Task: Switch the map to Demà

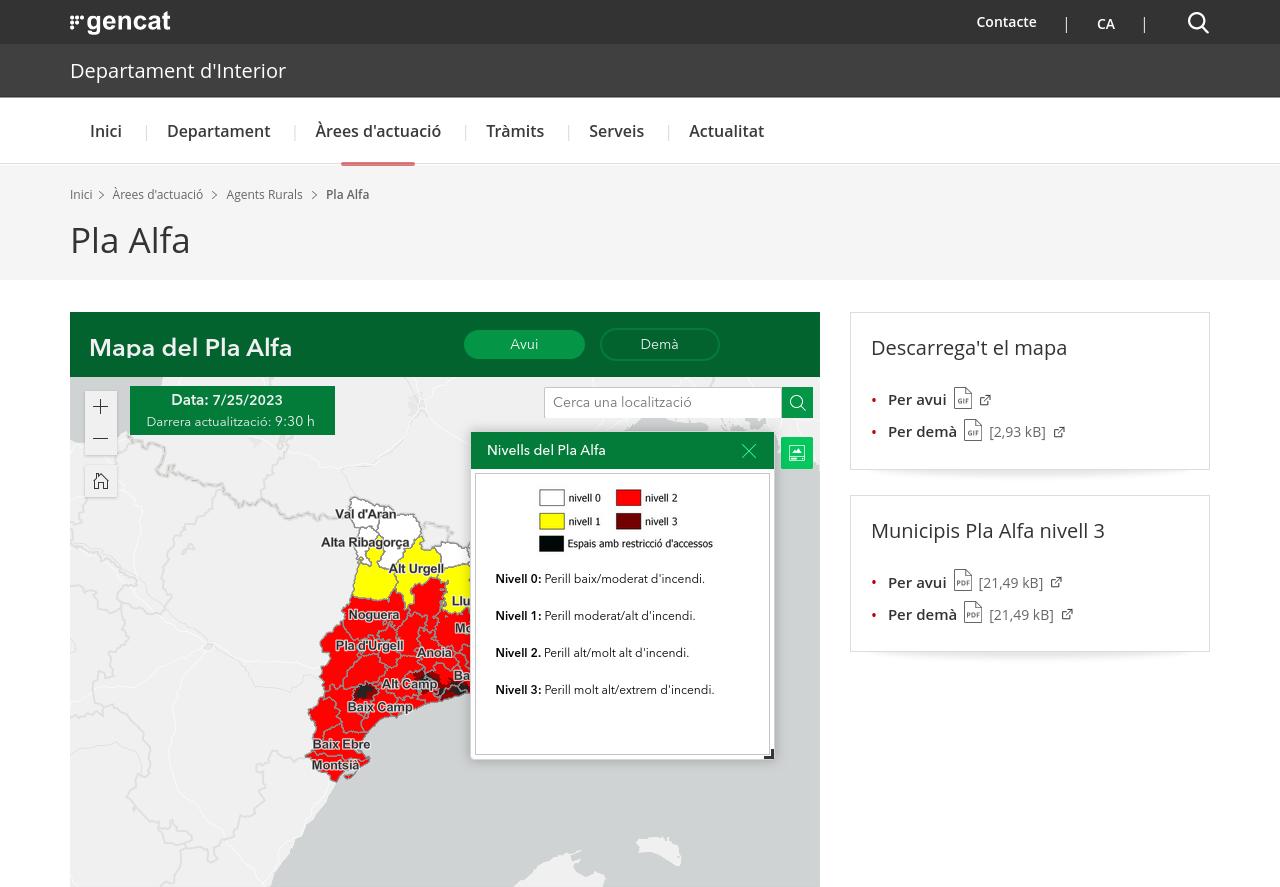Action: 659,344
